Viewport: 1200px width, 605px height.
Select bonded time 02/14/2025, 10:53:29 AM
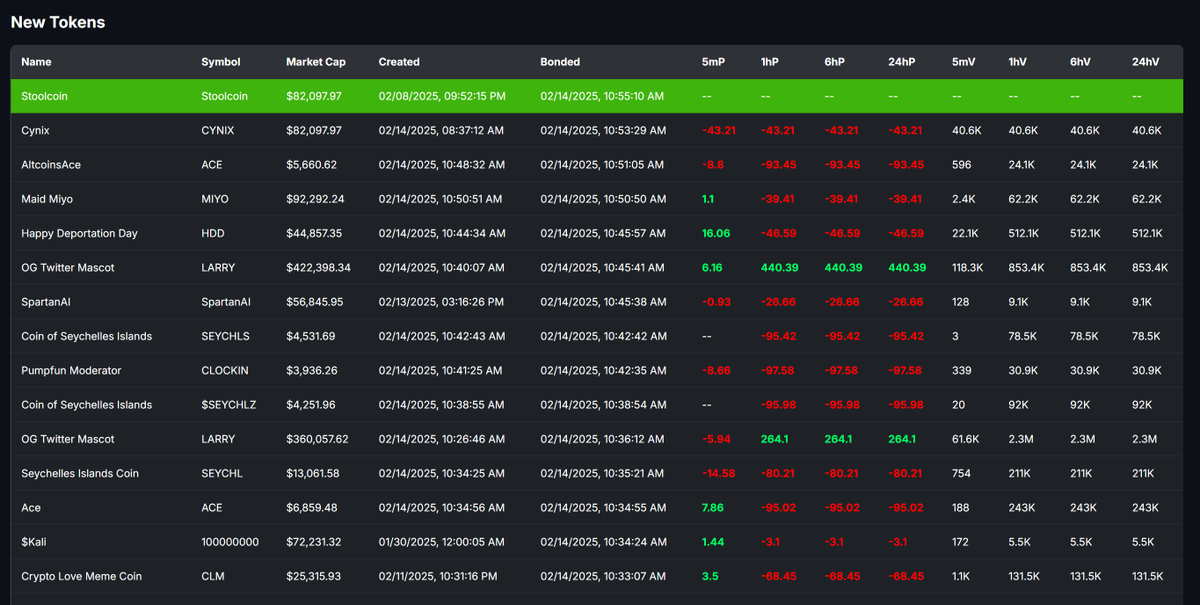pos(603,130)
